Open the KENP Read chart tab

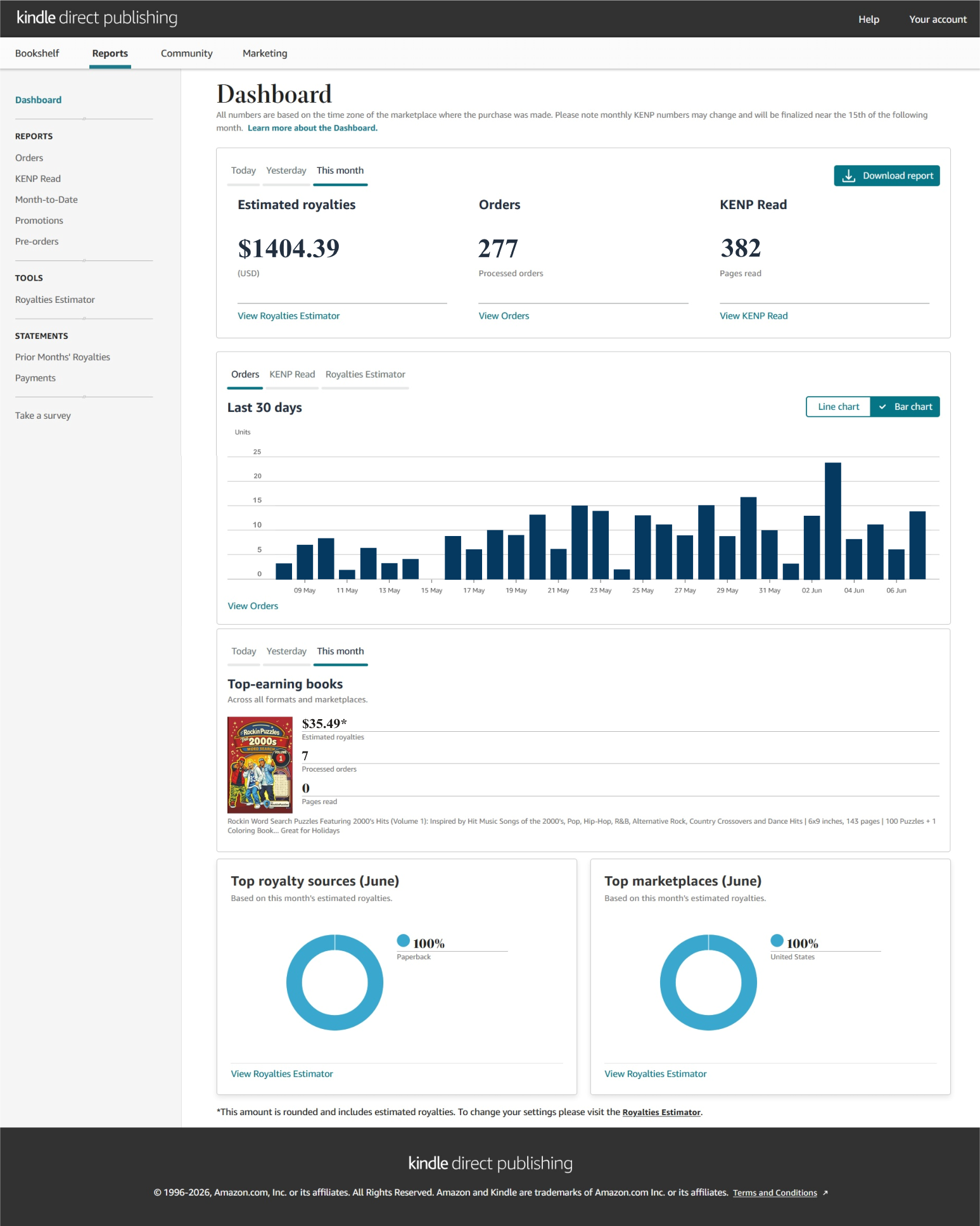coord(292,374)
